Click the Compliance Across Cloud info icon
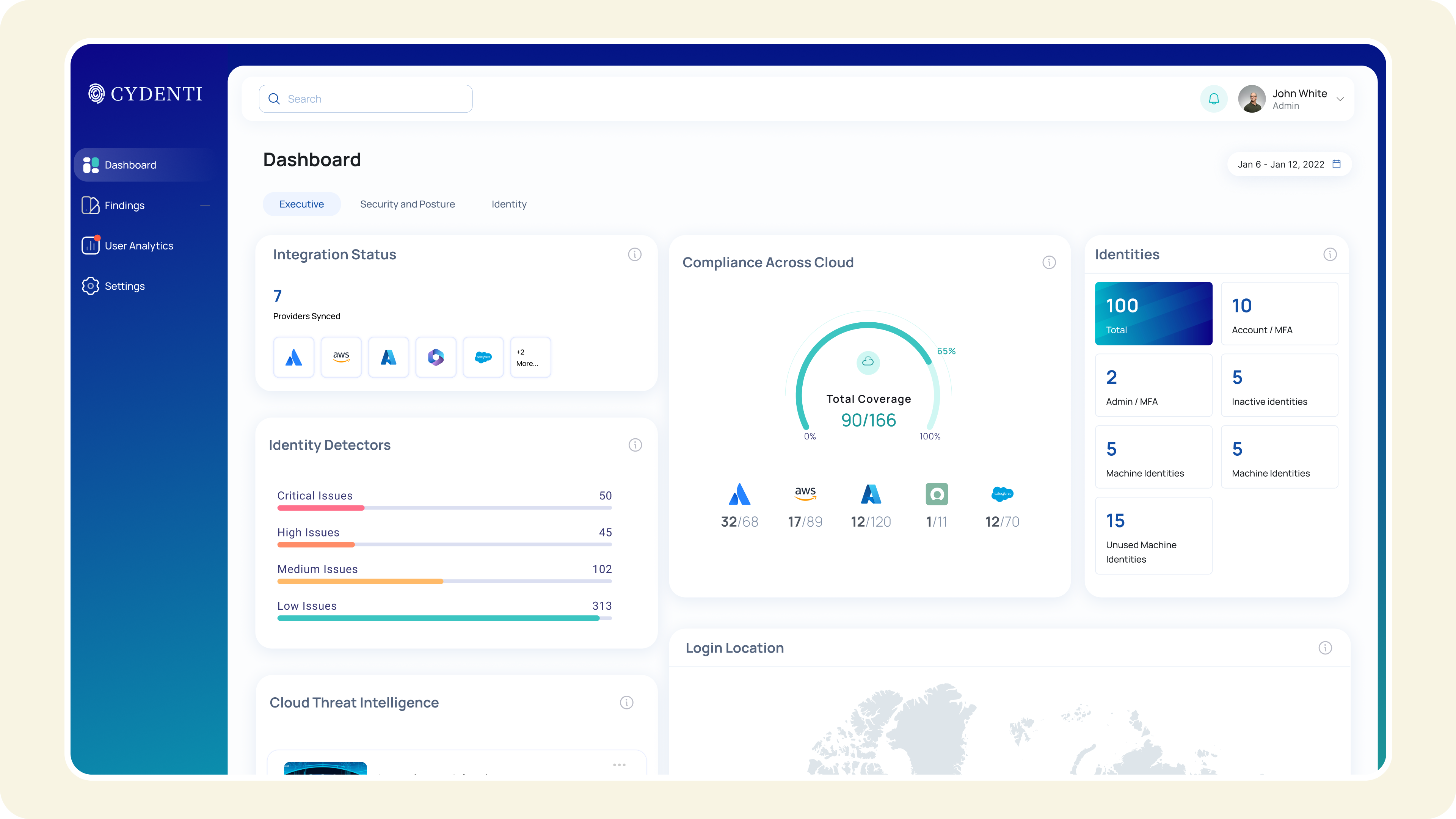The image size is (1456, 819). (x=1049, y=262)
